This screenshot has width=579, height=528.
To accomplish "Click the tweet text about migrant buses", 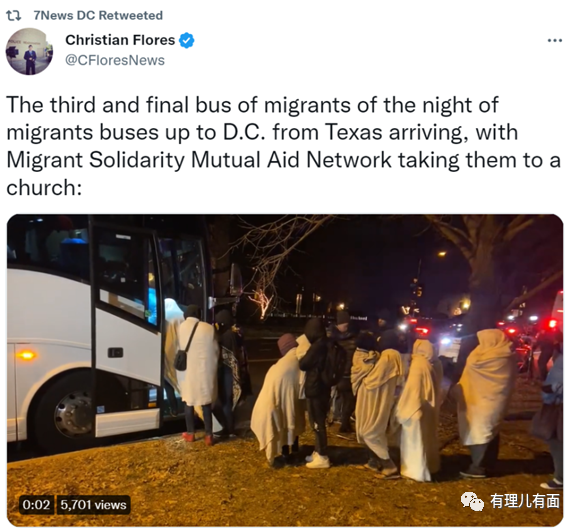I will (x=284, y=146).
